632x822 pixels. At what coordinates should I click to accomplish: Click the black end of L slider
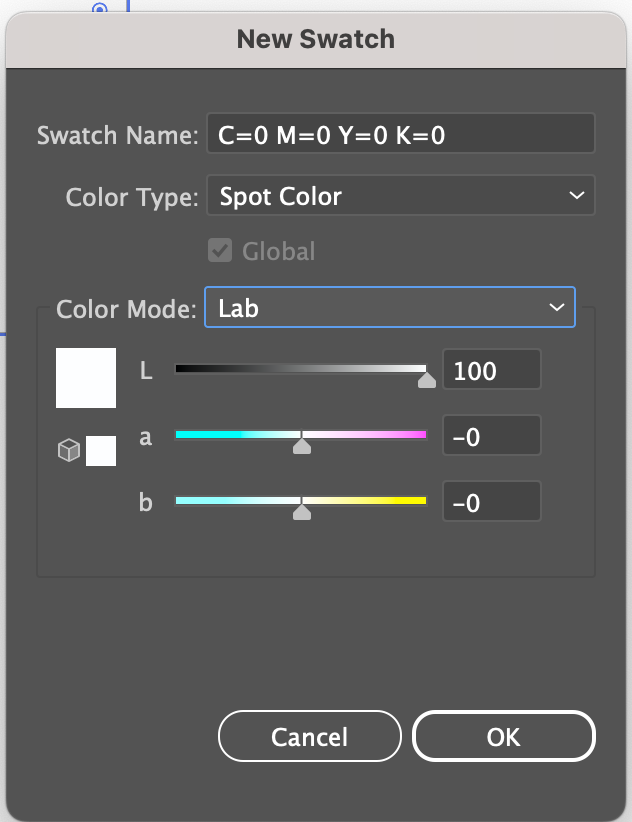pos(181,369)
